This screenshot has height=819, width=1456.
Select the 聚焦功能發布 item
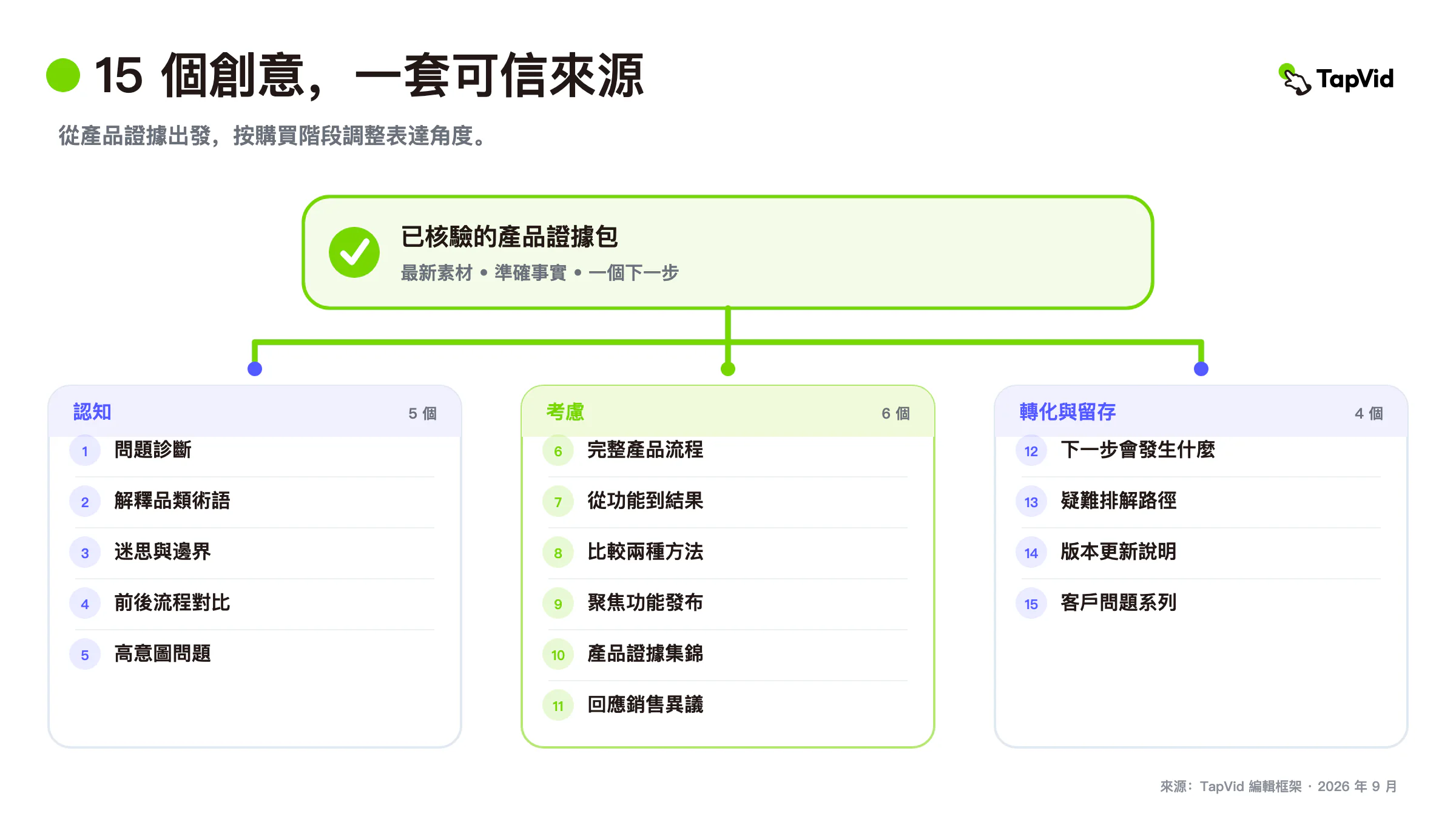click(x=727, y=604)
